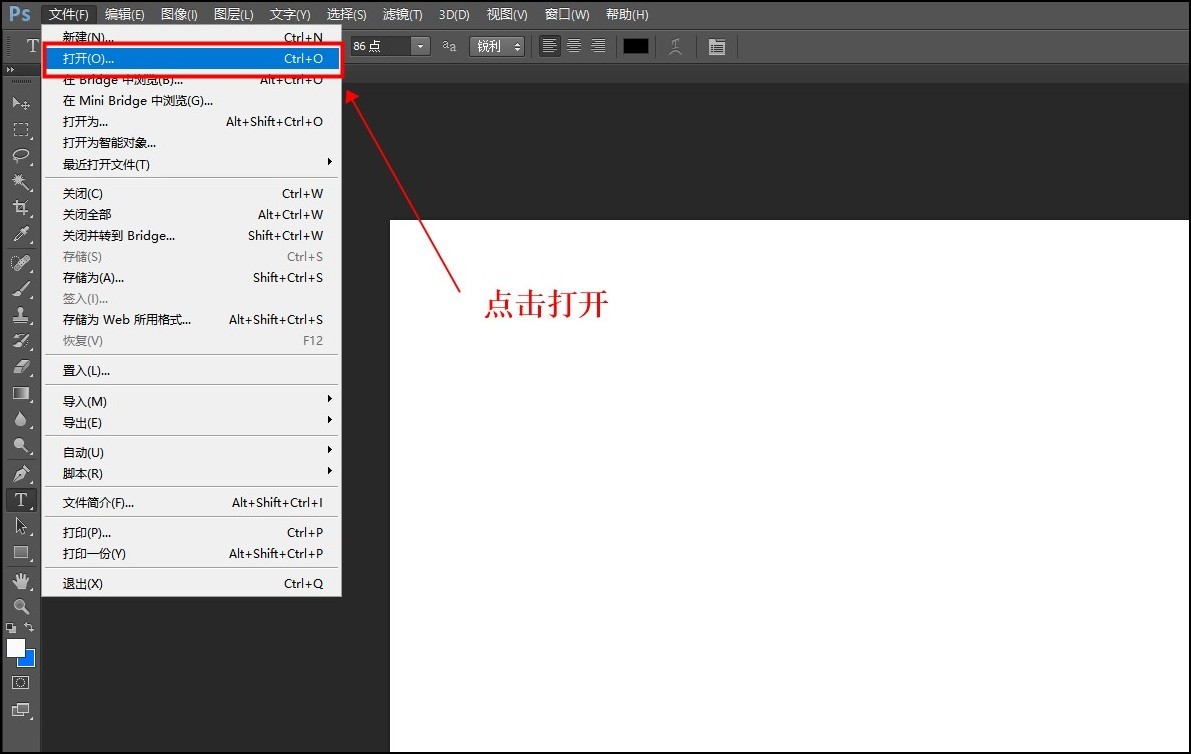Screen dimensions: 1191x754
Task: Select the Magic Wand tool
Action: pos(20,182)
